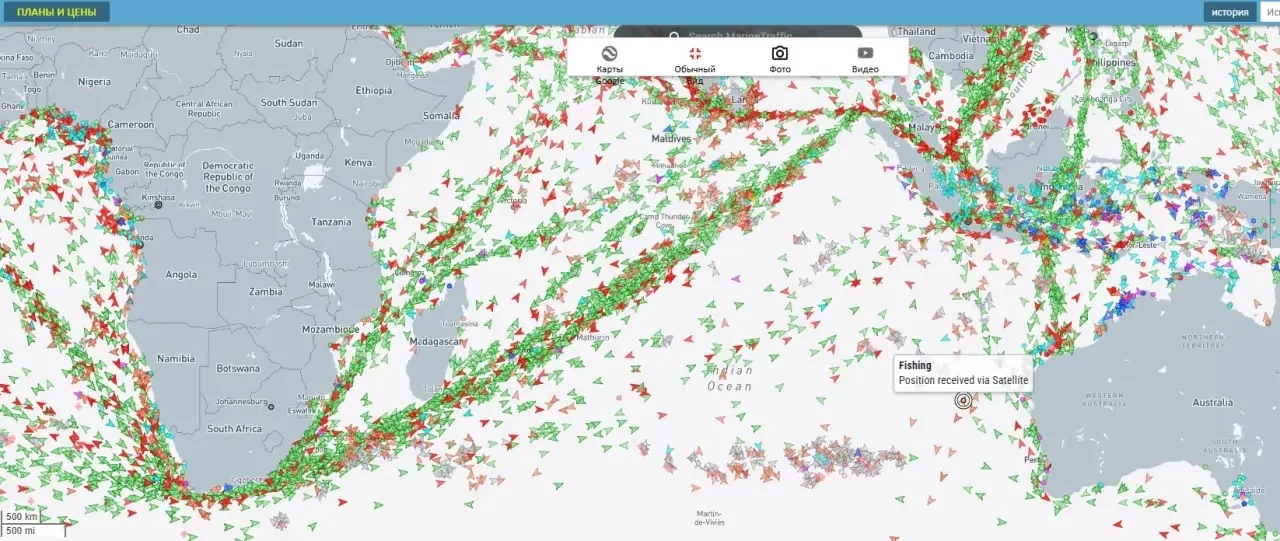Viewport: 1280px width, 541px height.
Task: Click the Johannesburg city marker dot
Action: pos(270,405)
